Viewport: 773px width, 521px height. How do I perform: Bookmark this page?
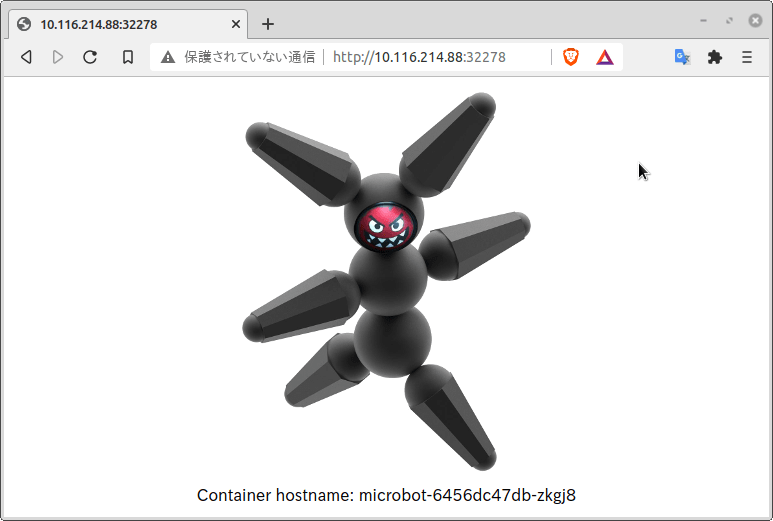(x=128, y=57)
